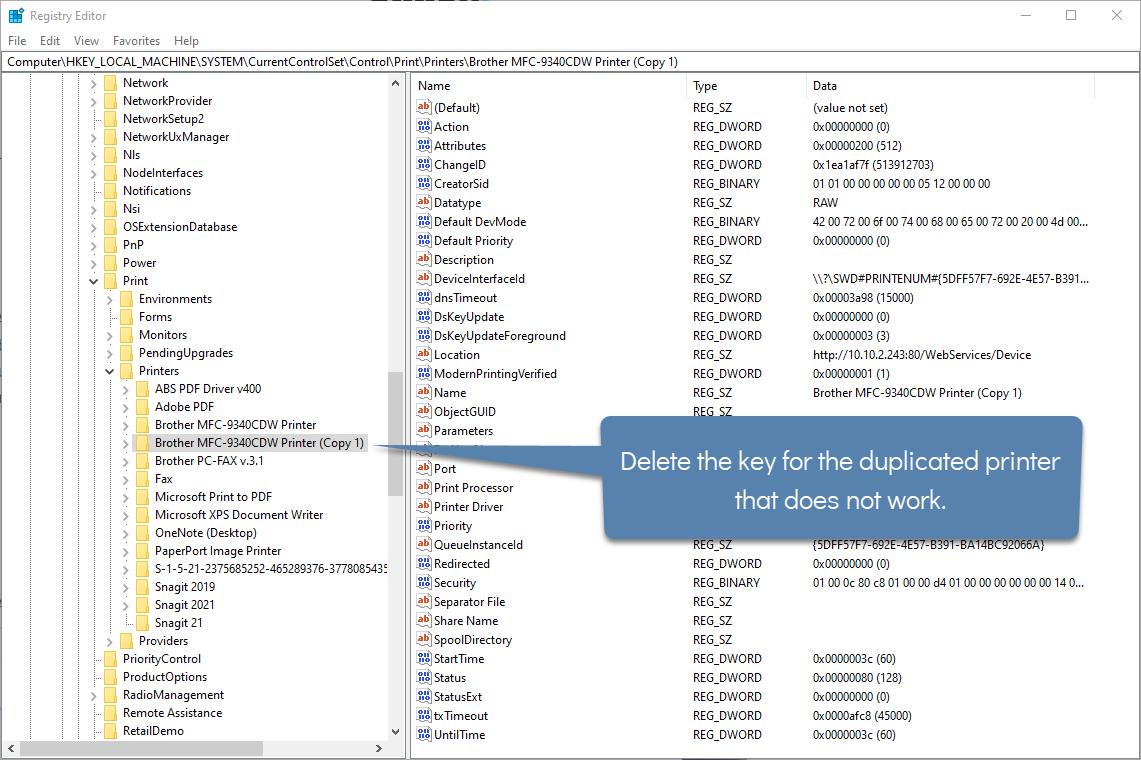The image size is (1141, 760).
Task: Click the DeviceInterfaceId string icon
Action: (424, 278)
